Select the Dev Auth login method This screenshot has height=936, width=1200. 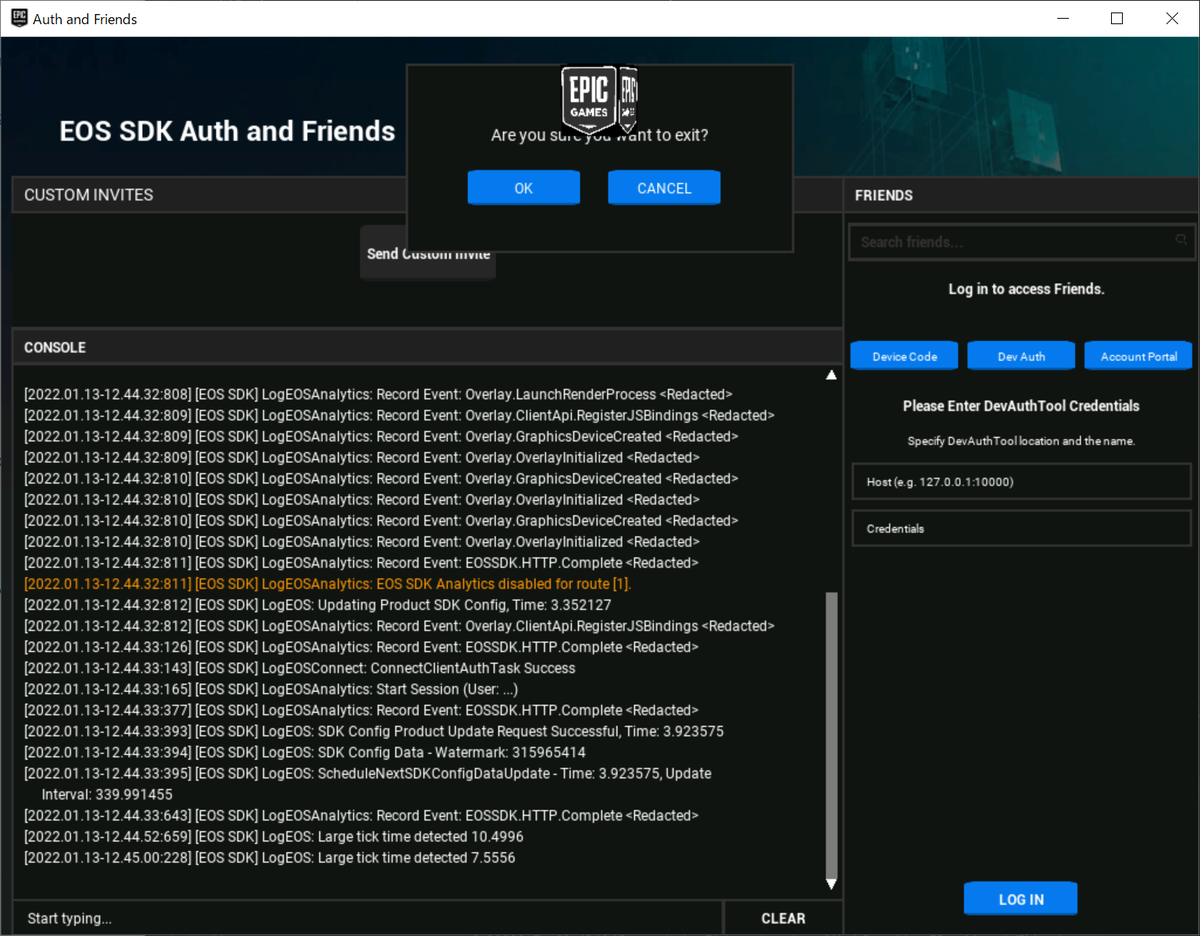[1021, 356]
